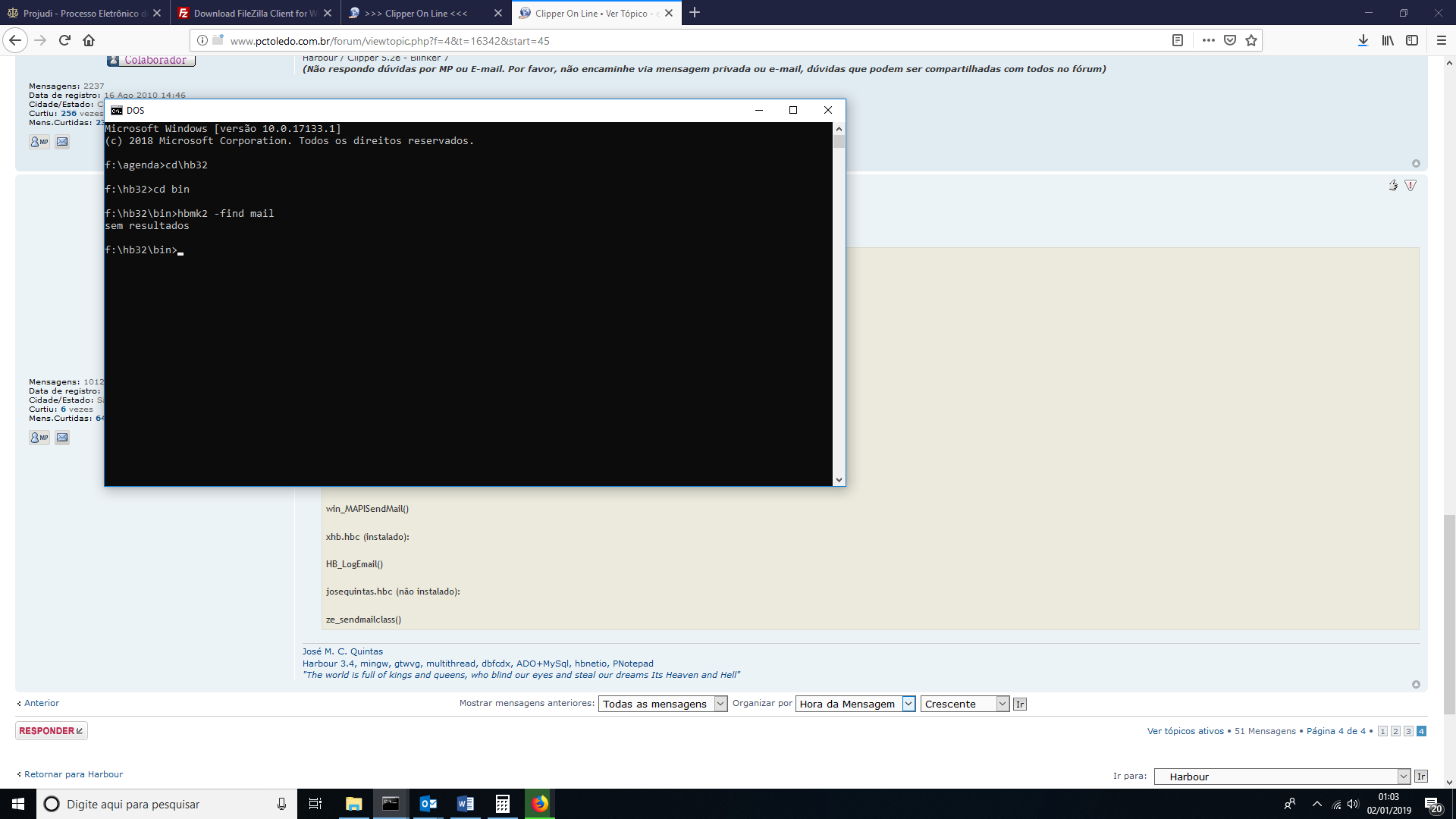Toggle the Firefox sidebar icon
The height and width of the screenshot is (819, 1456).
tap(1412, 40)
